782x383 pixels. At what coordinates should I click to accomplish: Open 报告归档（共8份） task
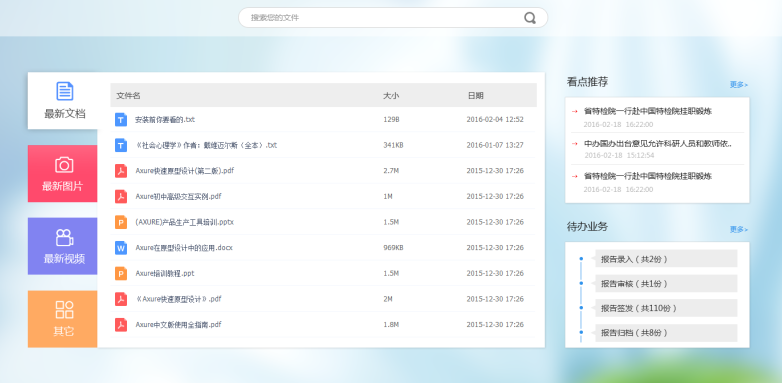click(x=666, y=333)
